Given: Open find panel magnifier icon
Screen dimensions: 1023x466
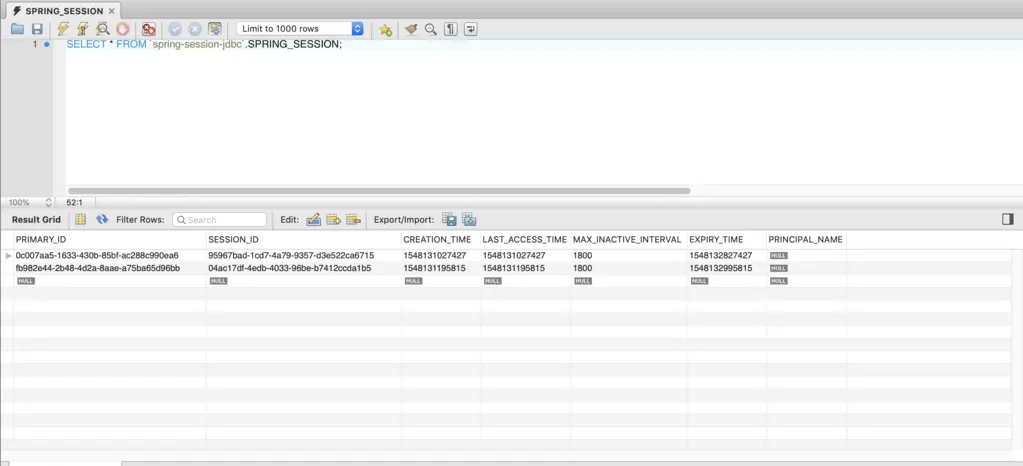Looking at the screenshot, I should click(431, 29).
